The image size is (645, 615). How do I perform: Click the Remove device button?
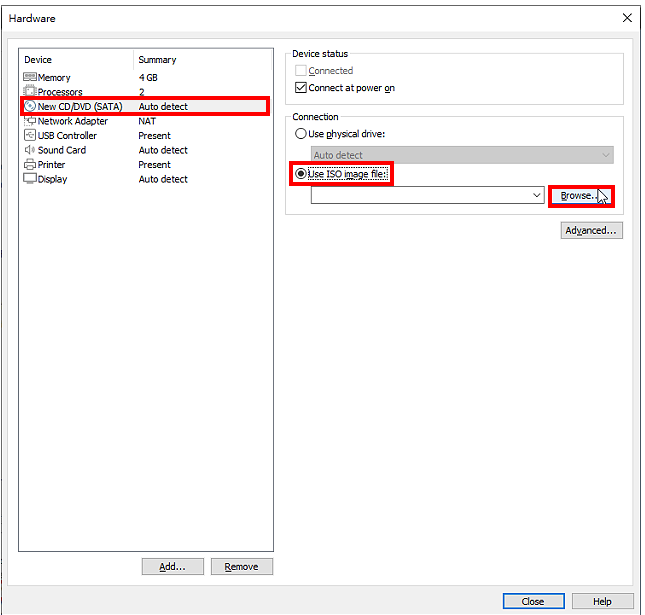pos(241,566)
